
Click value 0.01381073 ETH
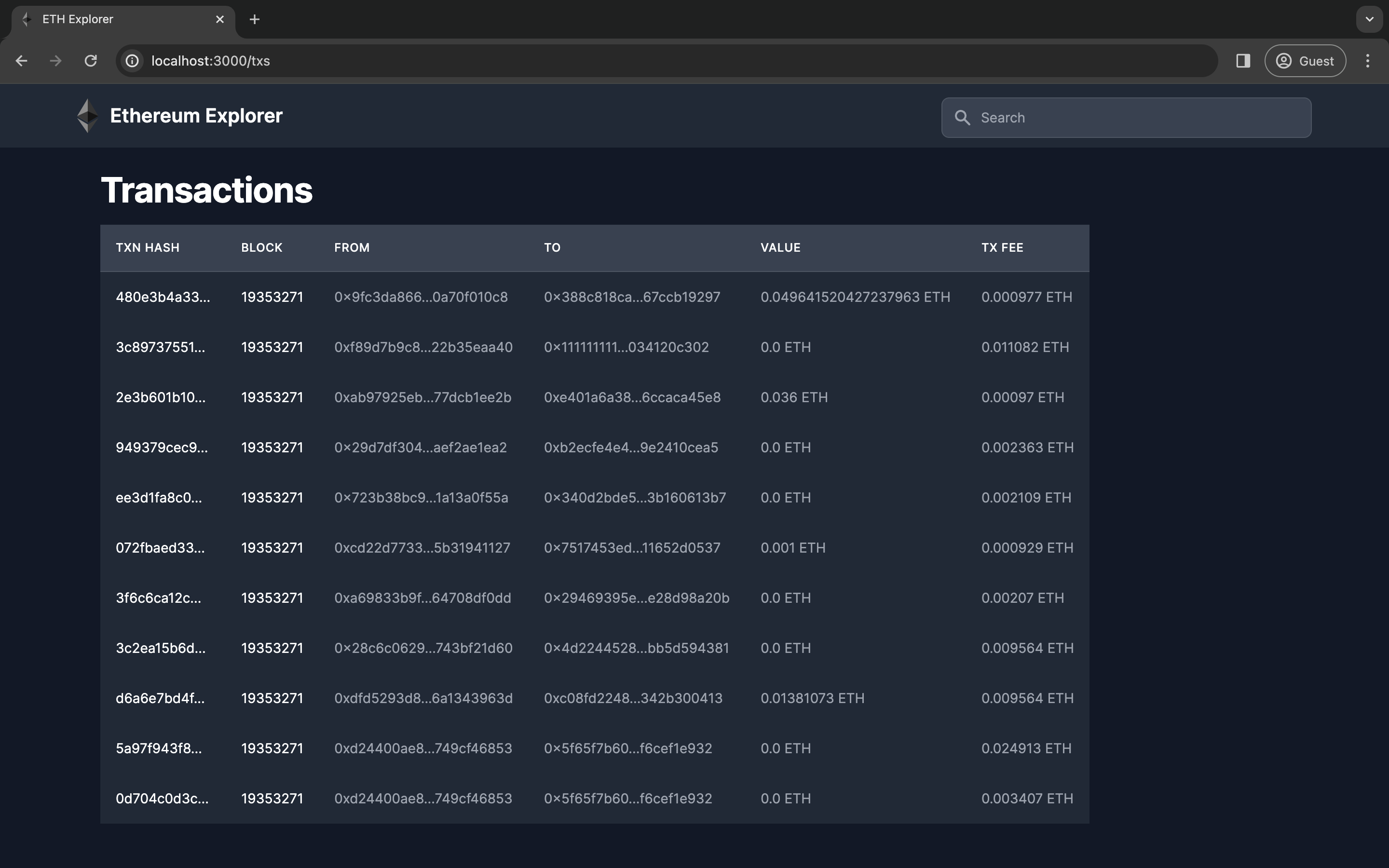pyautogui.click(x=813, y=698)
